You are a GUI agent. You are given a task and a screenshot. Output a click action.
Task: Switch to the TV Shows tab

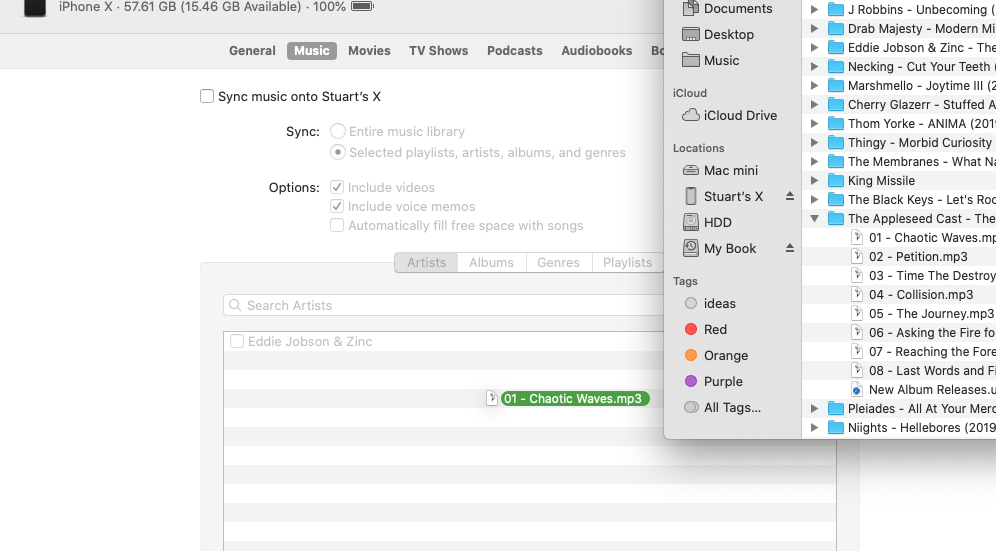(438, 51)
